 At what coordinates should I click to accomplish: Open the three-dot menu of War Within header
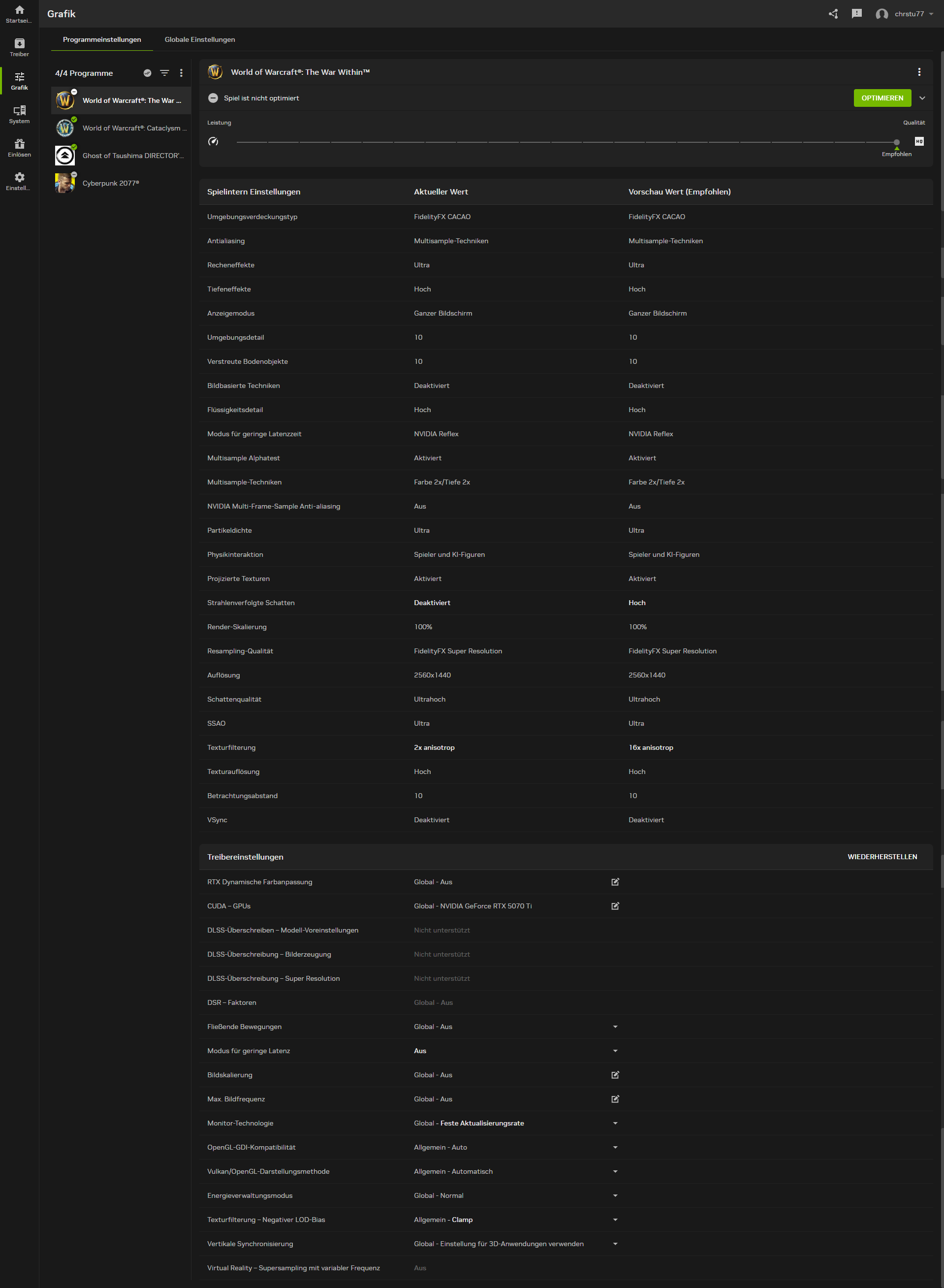919,72
